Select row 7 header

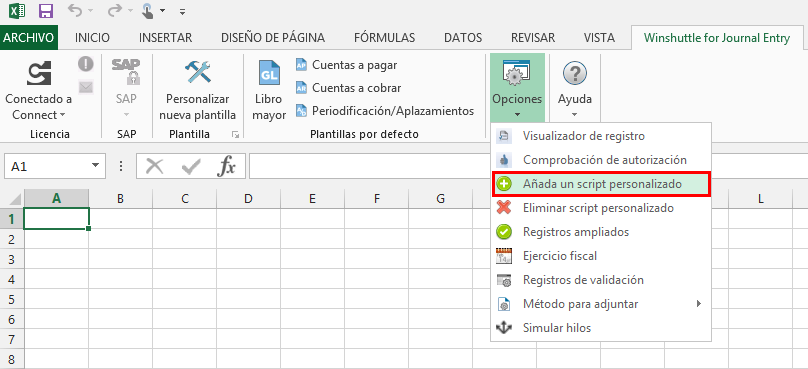12,339
